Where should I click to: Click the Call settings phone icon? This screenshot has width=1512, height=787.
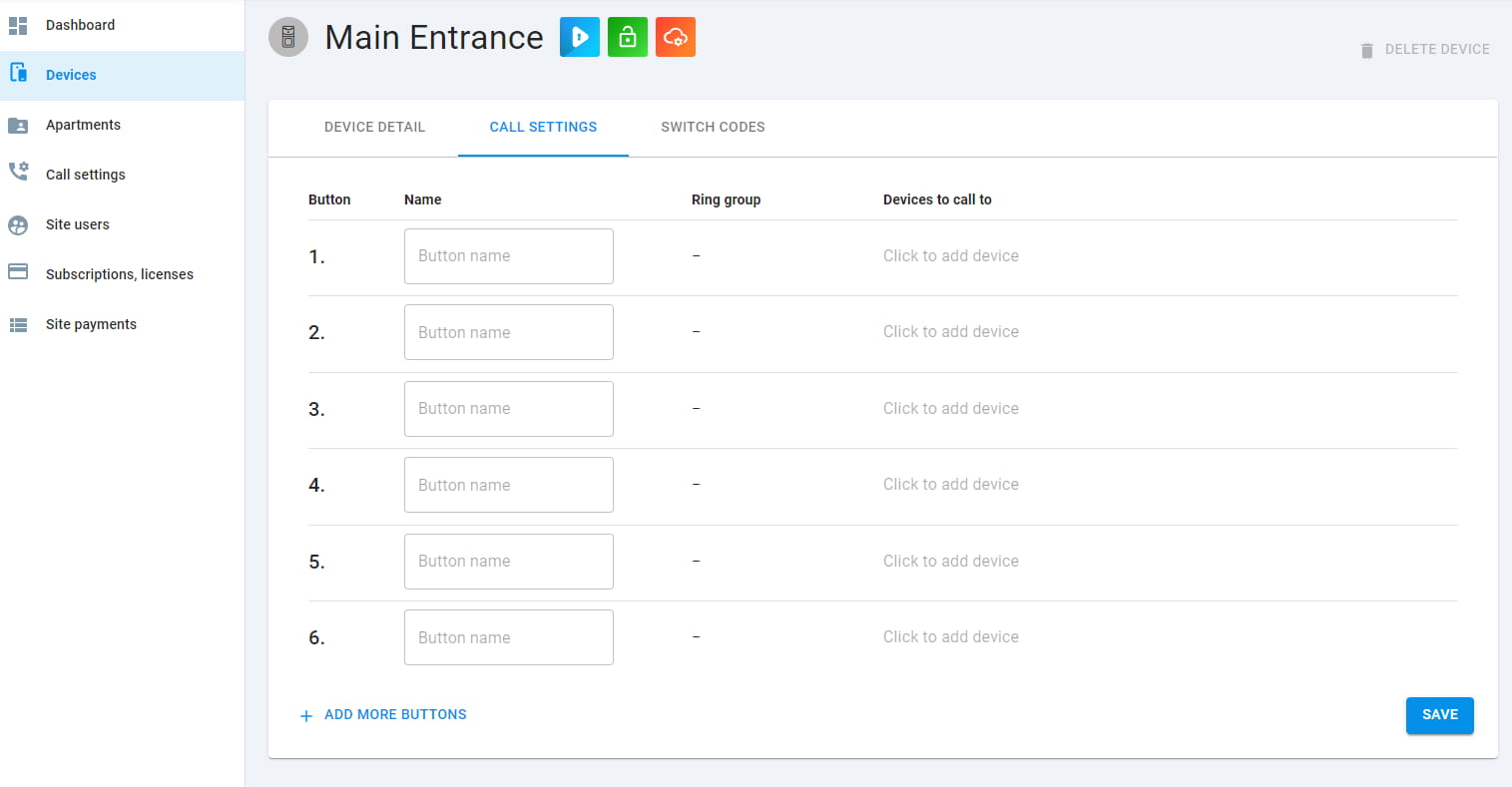tap(18, 172)
